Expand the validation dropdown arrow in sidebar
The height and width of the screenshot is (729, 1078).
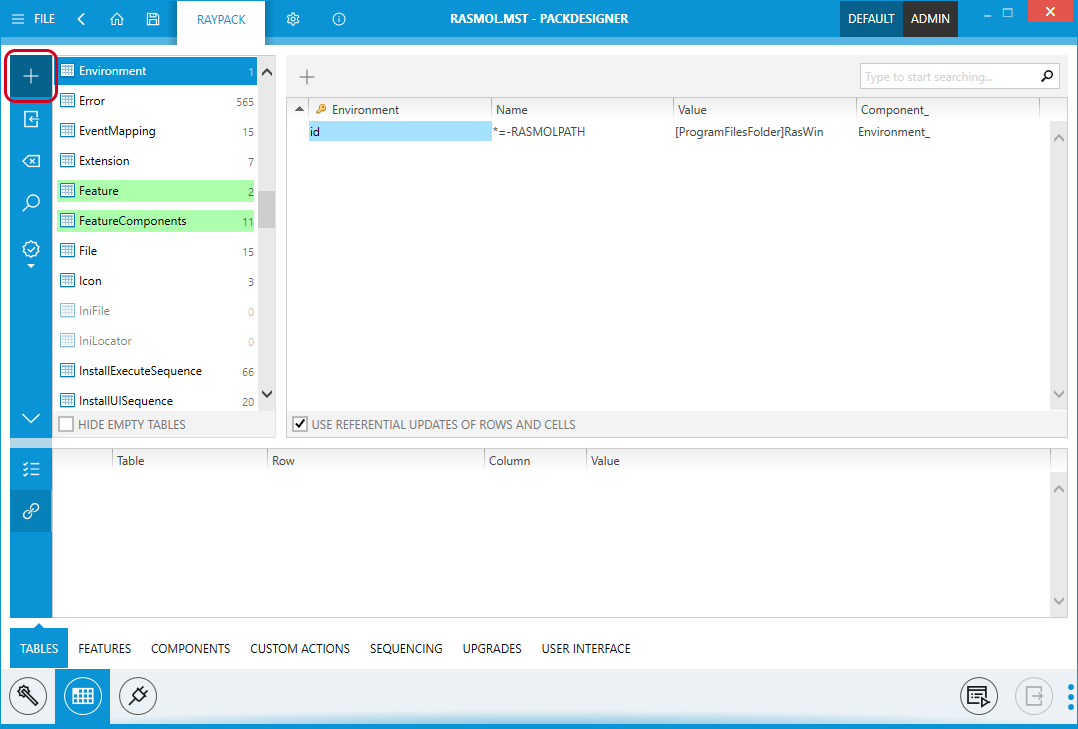[x=31, y=266]
